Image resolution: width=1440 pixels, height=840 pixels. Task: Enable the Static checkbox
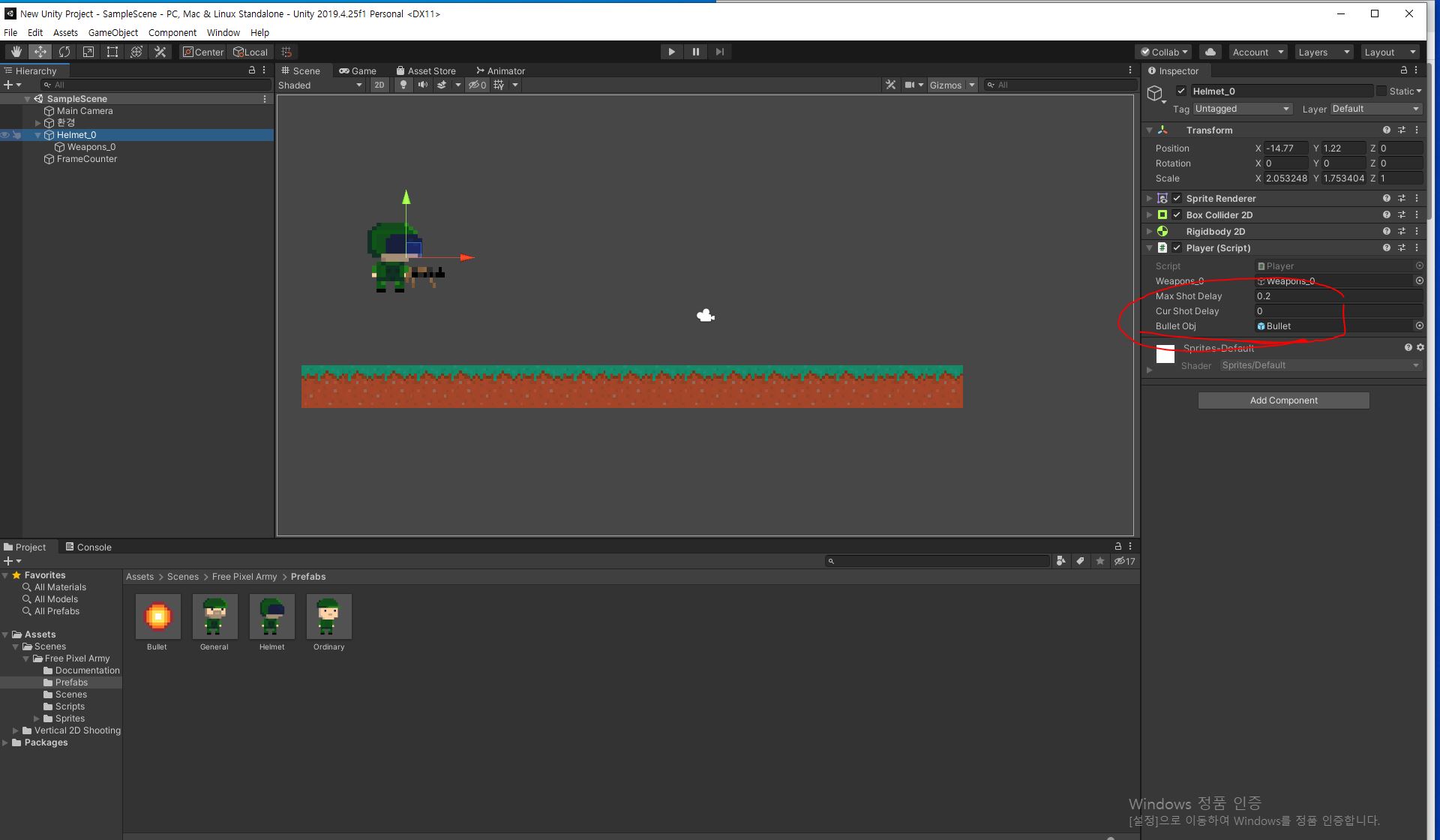coord(1381,91)
